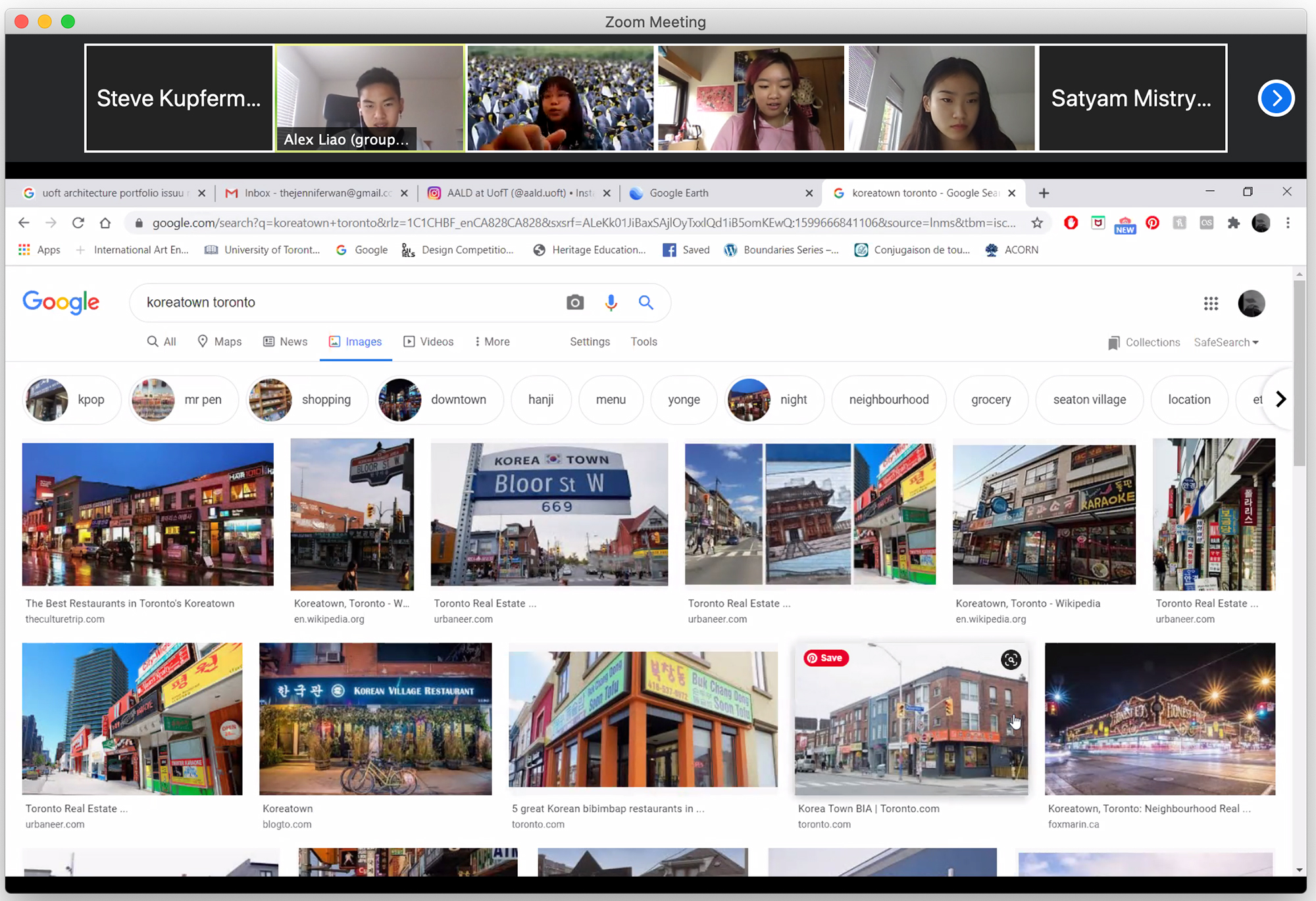
Task: Select Satyam Mistry... participant tile in Zoom
Action: click(1132, 98)
